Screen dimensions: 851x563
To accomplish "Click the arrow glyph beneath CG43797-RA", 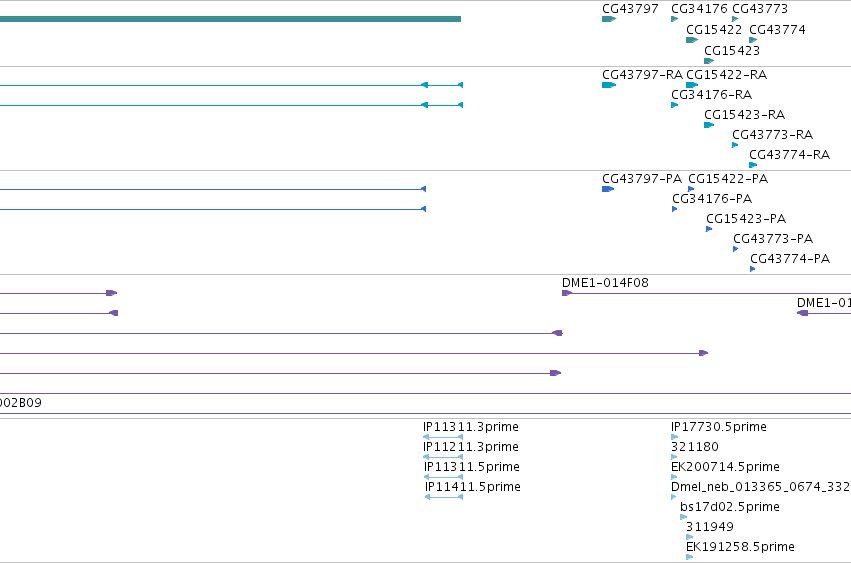I will [609, 85].
